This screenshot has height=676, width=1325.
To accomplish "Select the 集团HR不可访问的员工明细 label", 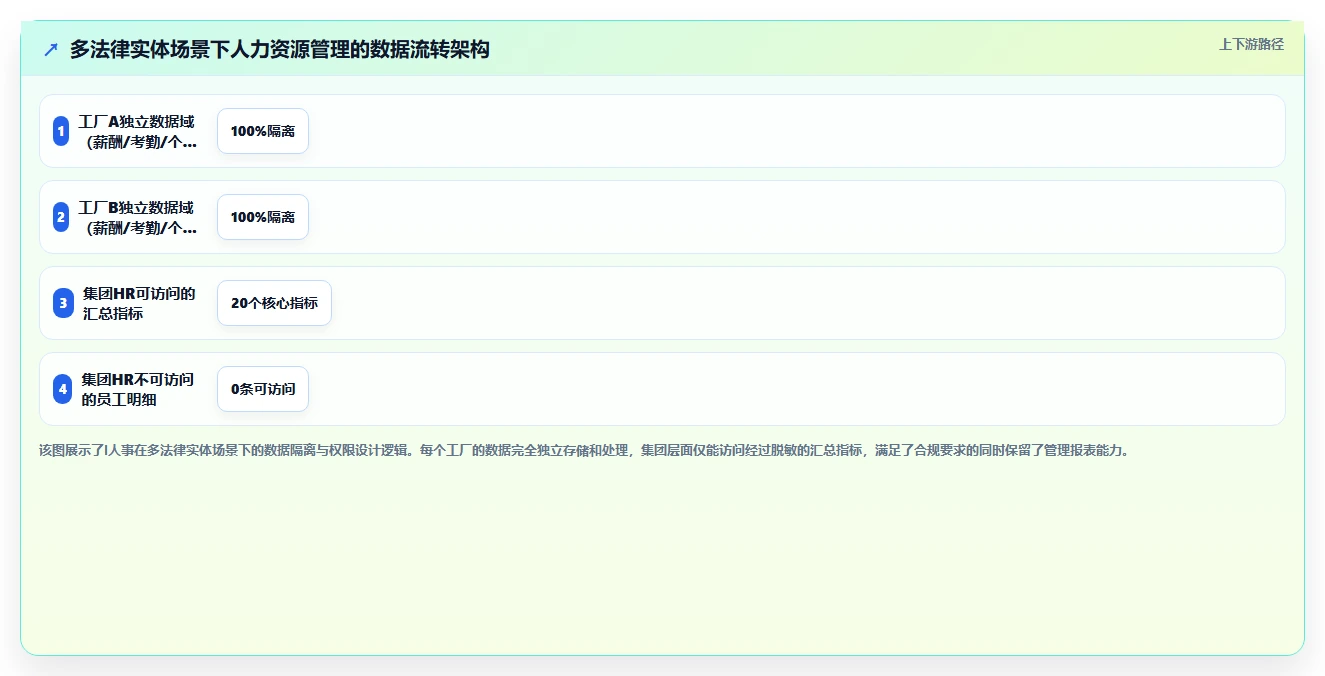I will point(138,389).
